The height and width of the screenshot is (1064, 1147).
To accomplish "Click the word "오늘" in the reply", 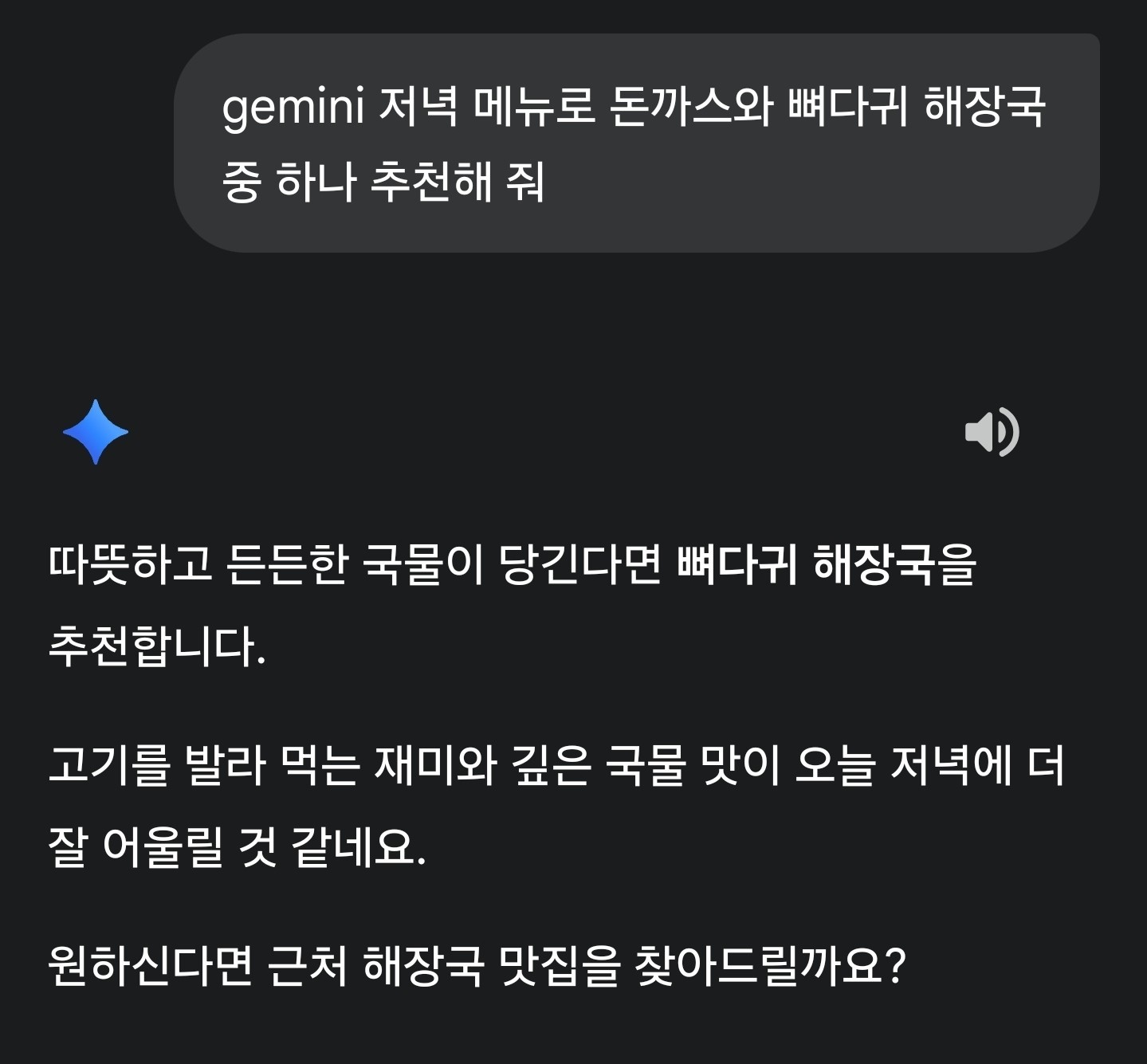I will 835,765.
